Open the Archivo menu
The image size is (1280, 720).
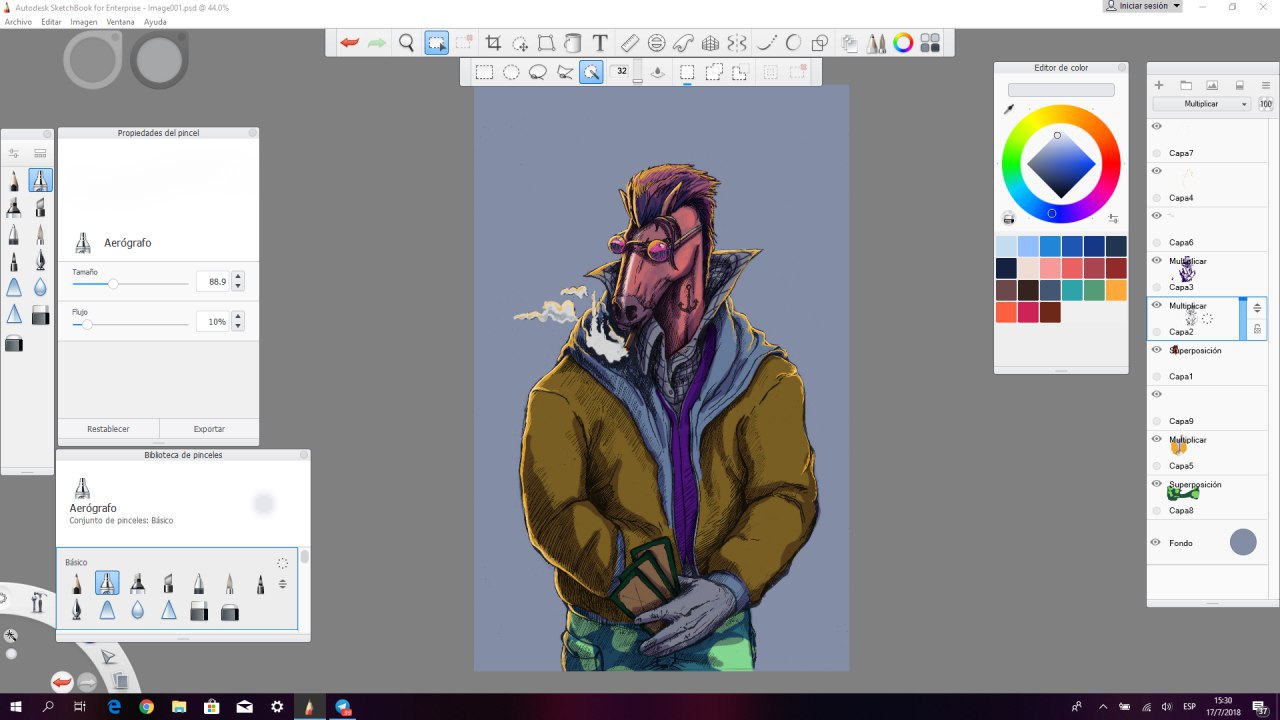18,21
